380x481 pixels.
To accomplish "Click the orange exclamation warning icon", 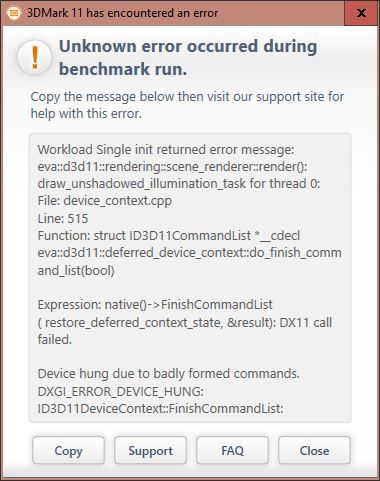I will click(x=35, y=58).
